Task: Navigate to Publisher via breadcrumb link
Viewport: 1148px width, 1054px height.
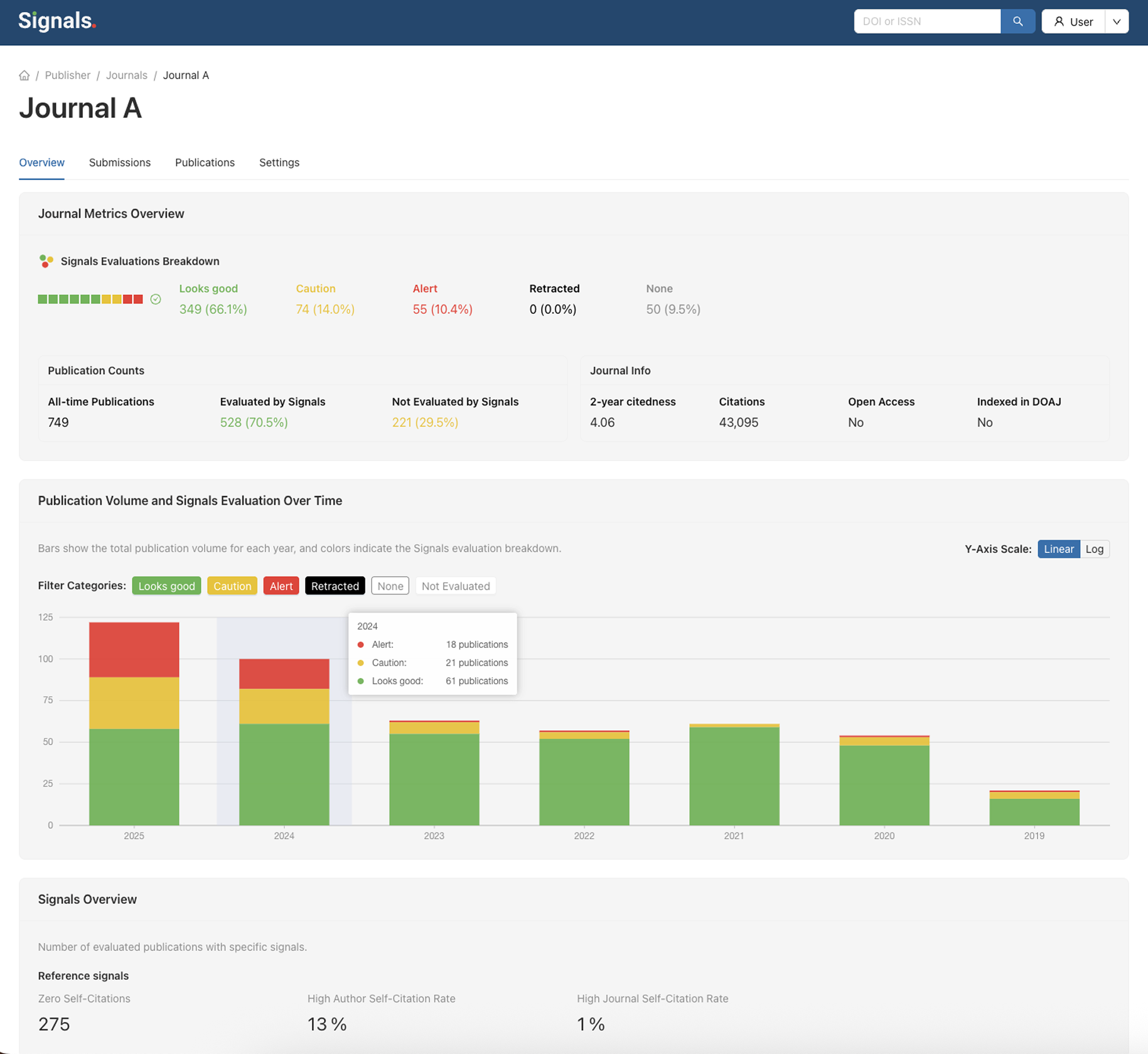Action: (x=67, y=75)
